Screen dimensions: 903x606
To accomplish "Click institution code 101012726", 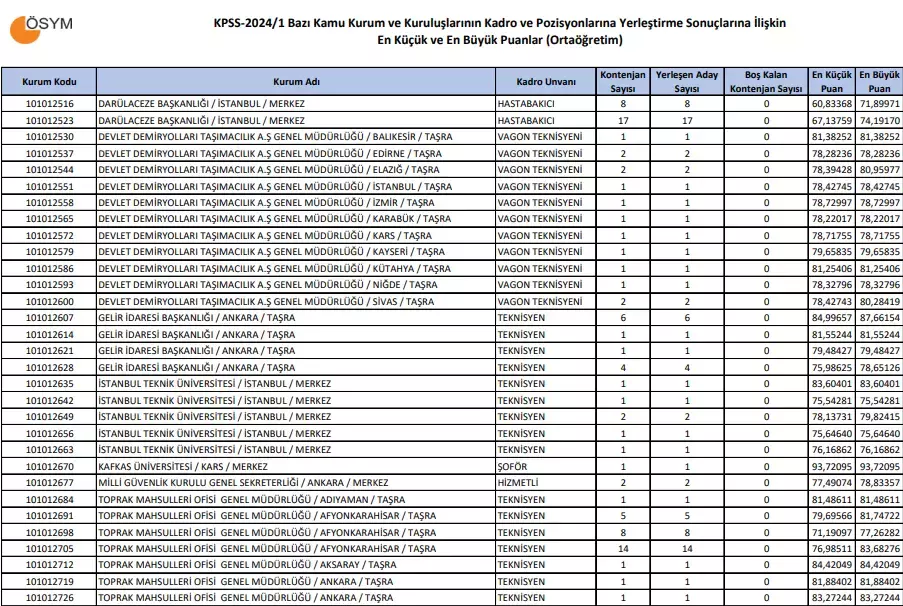I will 48,597.
